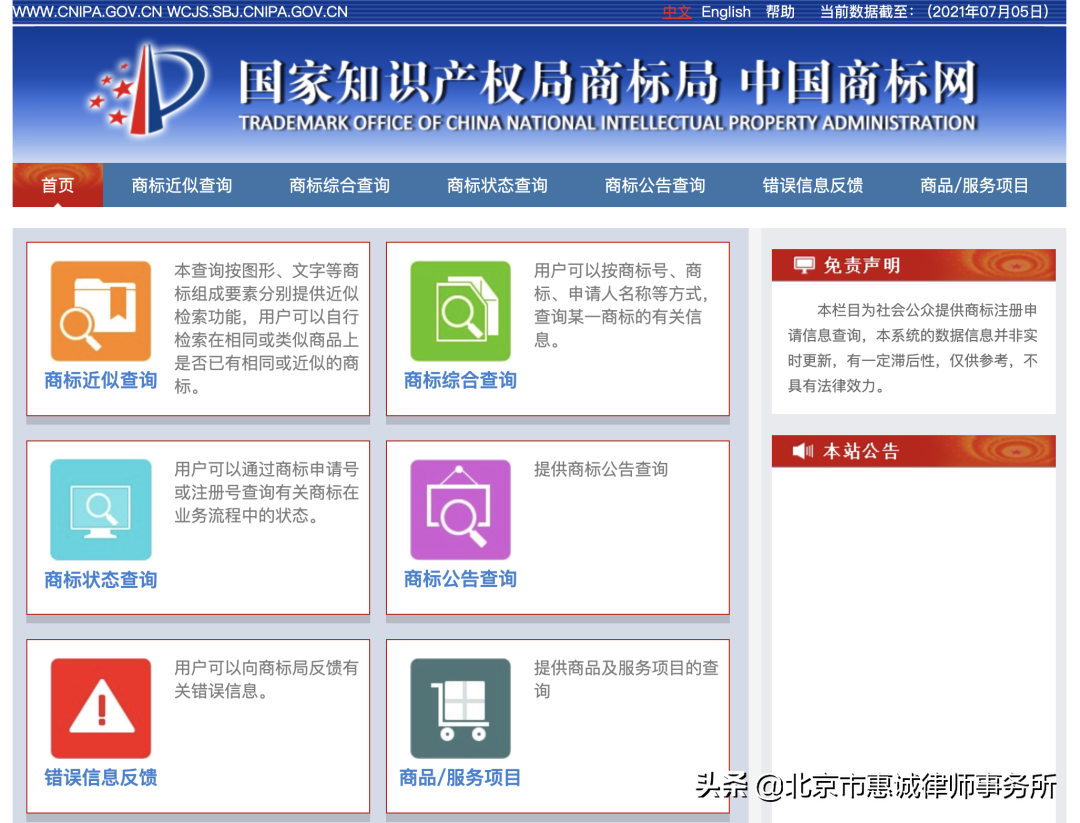Open the 首页 tab in the navigation bar
The width and height of the screenshot is (1080, 823).
coord(58,185)
